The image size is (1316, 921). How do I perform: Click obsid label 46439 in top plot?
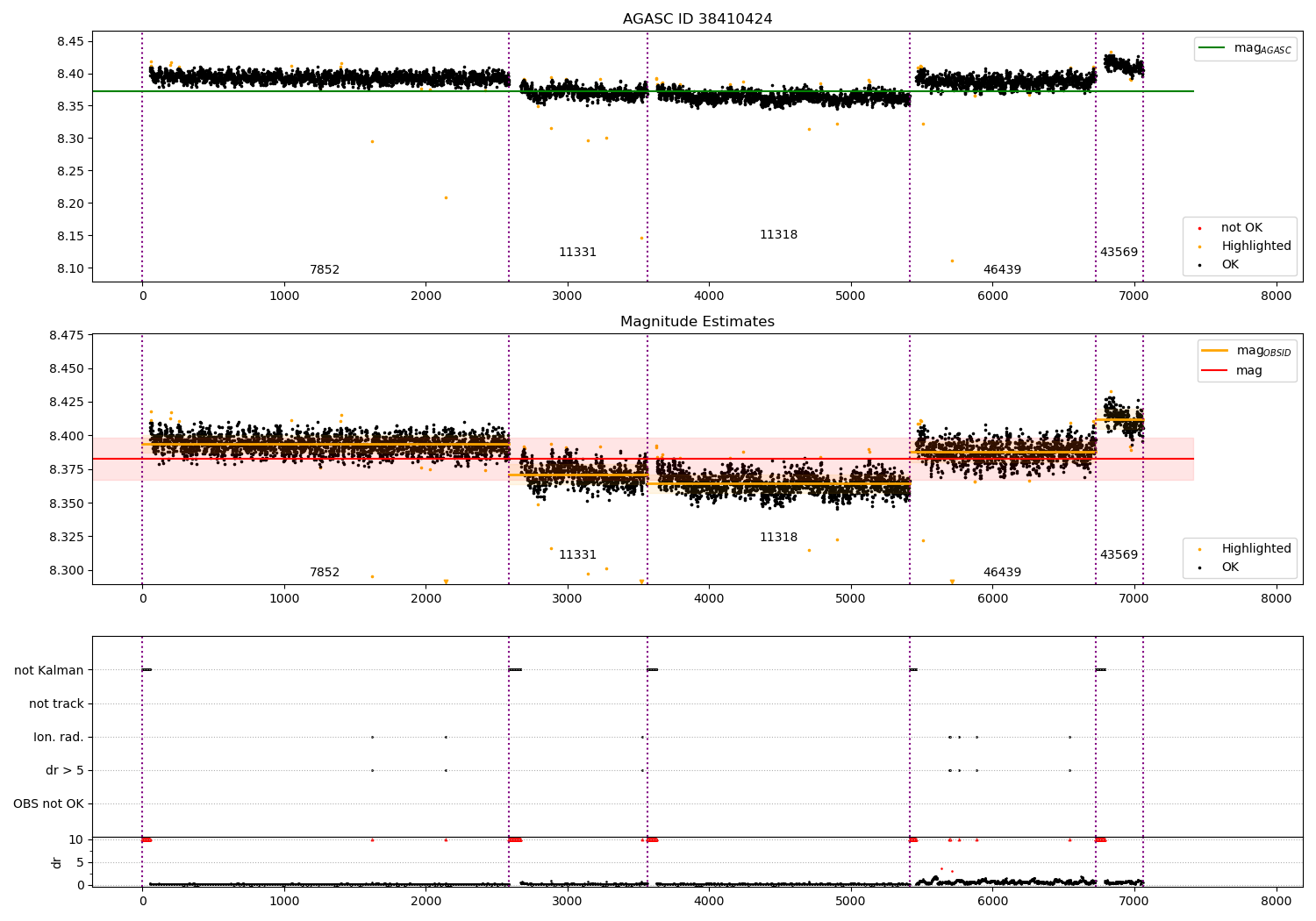1002,270
